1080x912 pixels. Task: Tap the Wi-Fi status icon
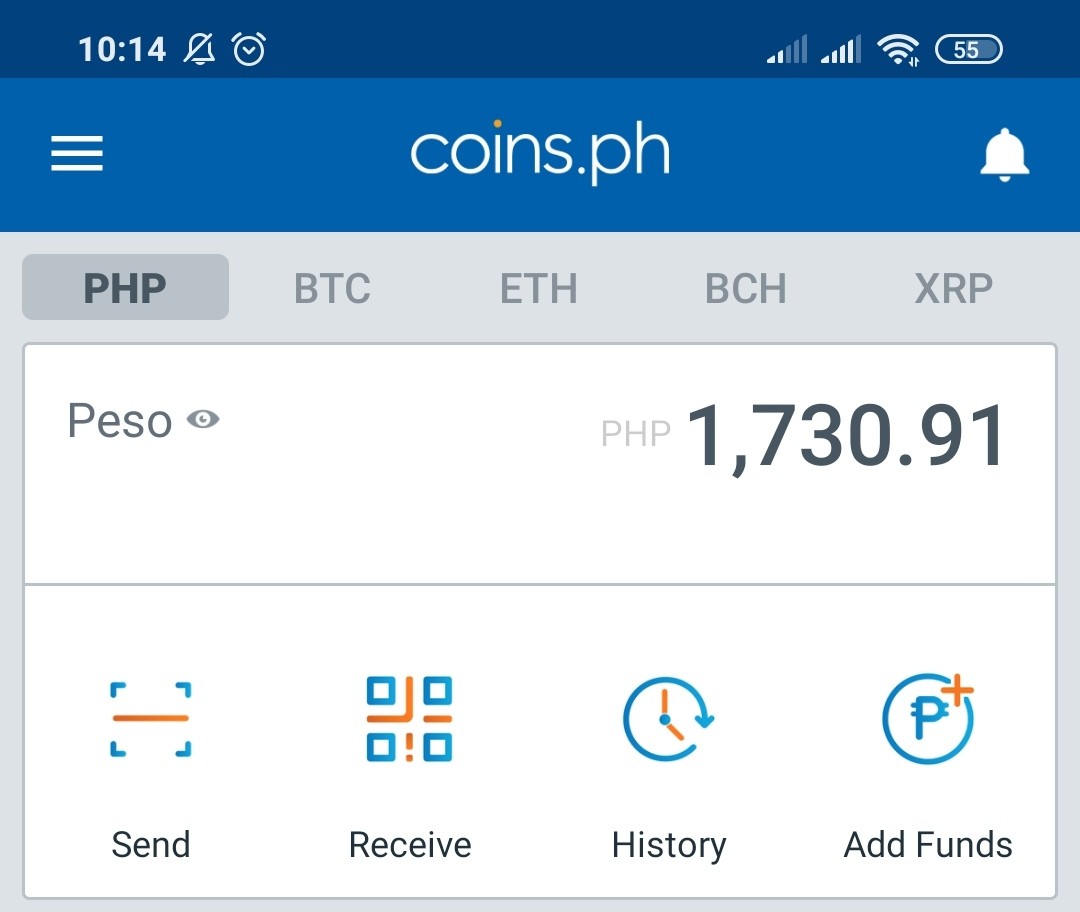(x=897, y=50)
